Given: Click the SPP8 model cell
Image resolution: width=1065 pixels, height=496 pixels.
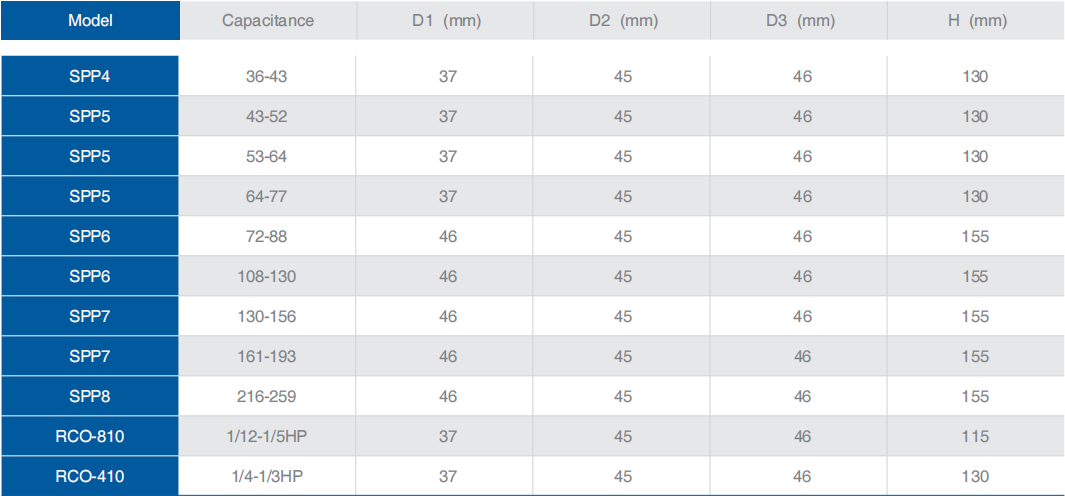Looking at the screenshot, I should pyautogui.click(x=90, y=396).
